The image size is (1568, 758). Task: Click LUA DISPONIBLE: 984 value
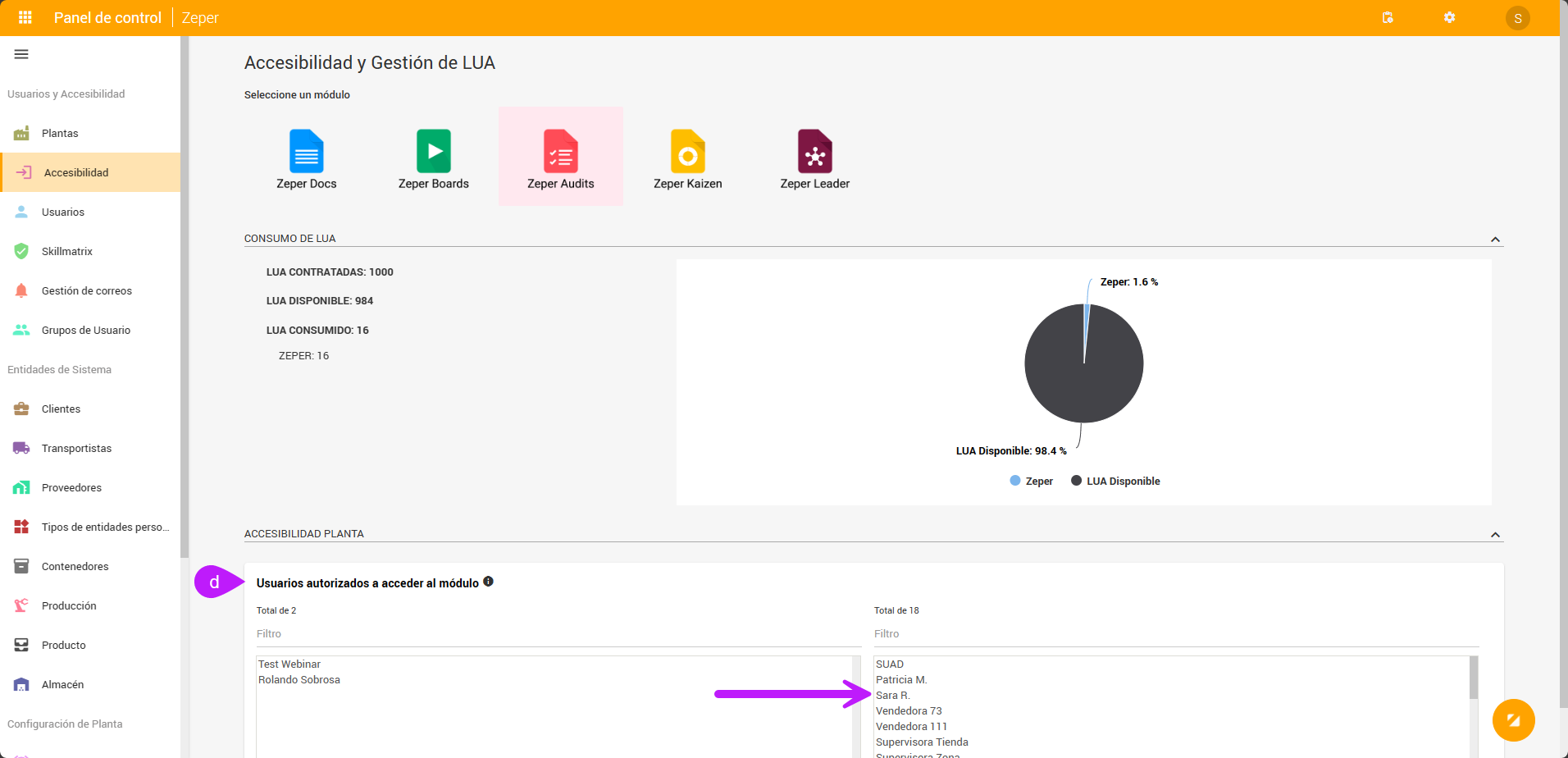[320, 301]
